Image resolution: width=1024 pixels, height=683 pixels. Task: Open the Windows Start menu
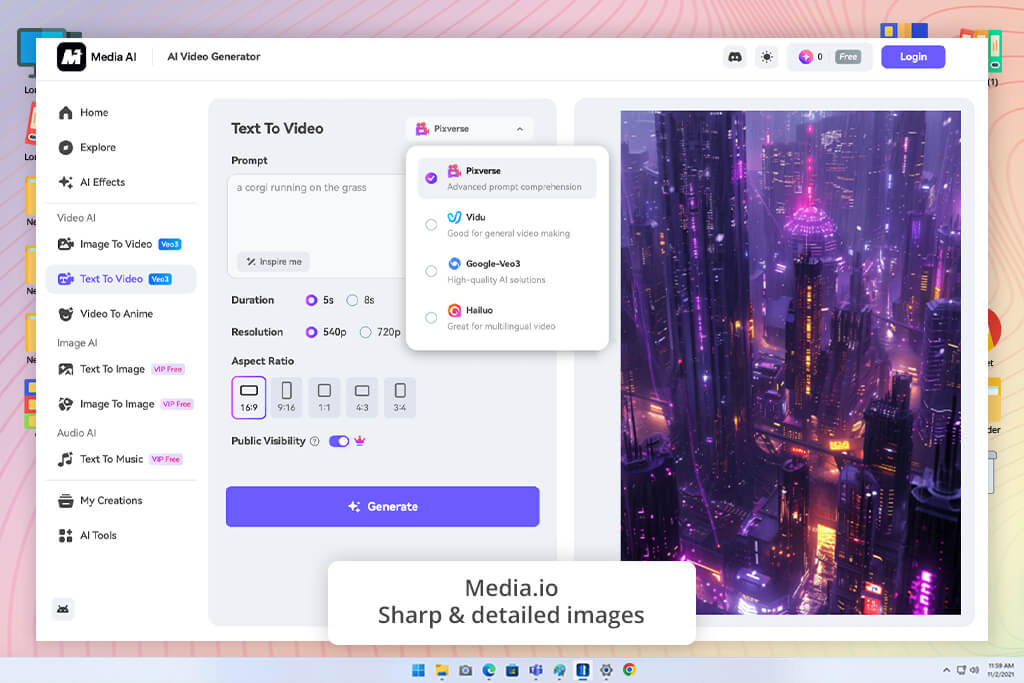pos(418,670)
